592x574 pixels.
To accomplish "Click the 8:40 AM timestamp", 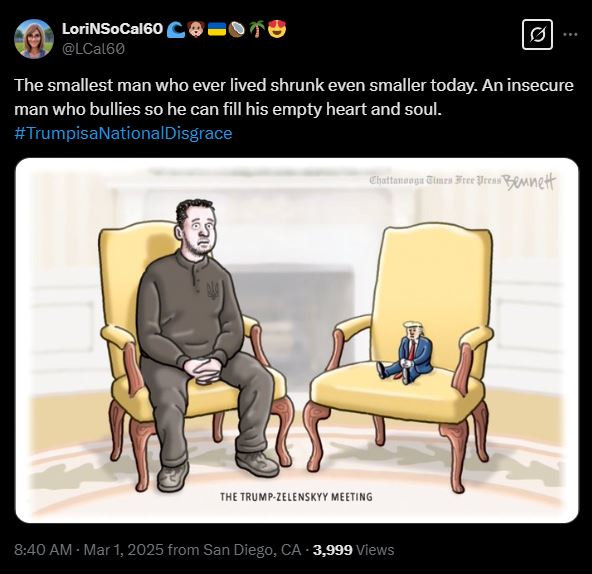I will pos(43,549).
